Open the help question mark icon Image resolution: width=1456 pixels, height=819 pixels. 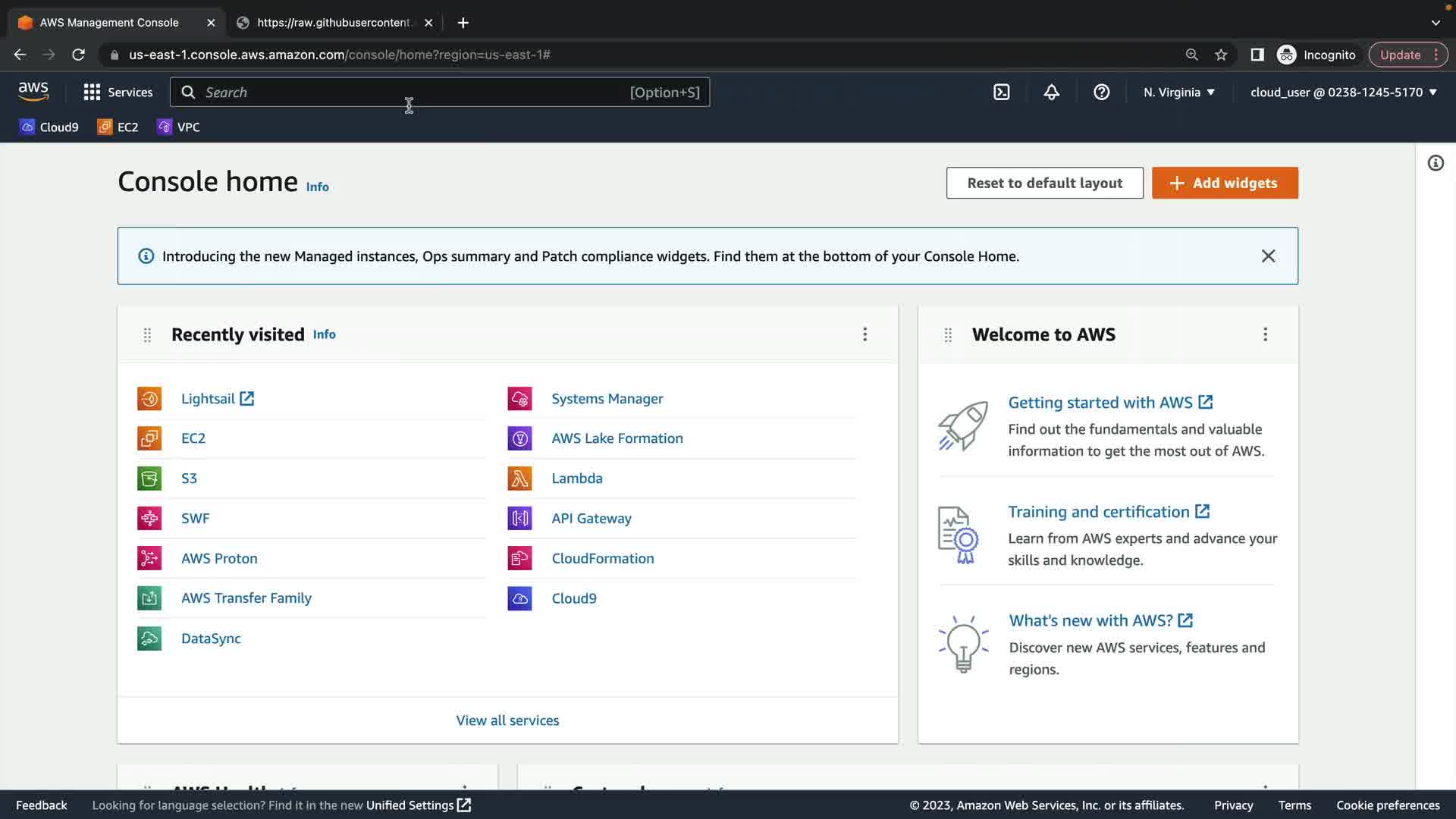[x=1101, y=93]
